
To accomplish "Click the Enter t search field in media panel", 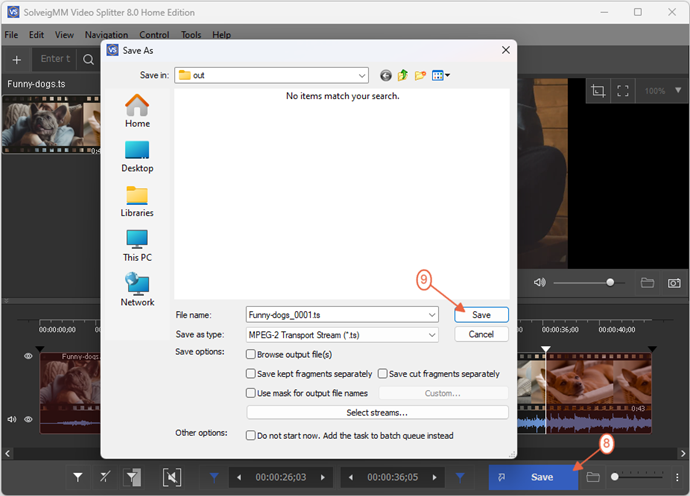I will coord(55,59).
